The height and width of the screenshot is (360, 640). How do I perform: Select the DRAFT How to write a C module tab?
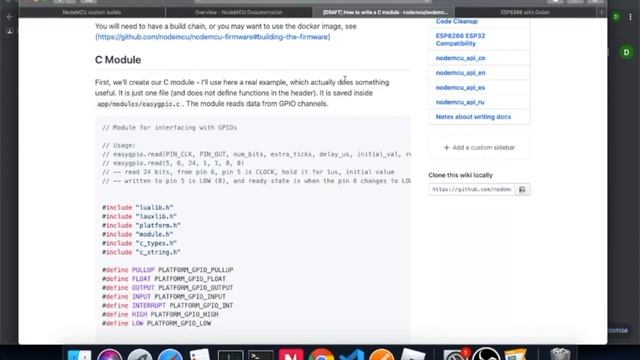click(x=384, y=12)
